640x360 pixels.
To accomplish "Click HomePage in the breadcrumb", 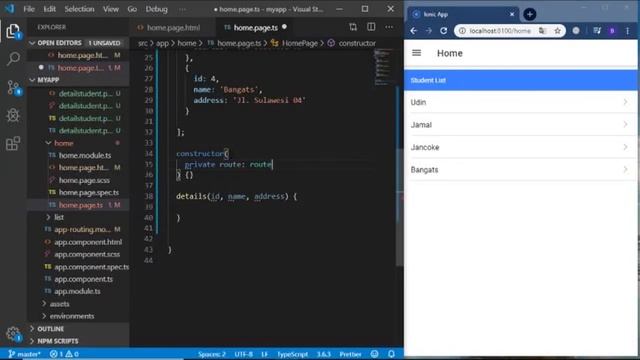I will click(300, 43).
